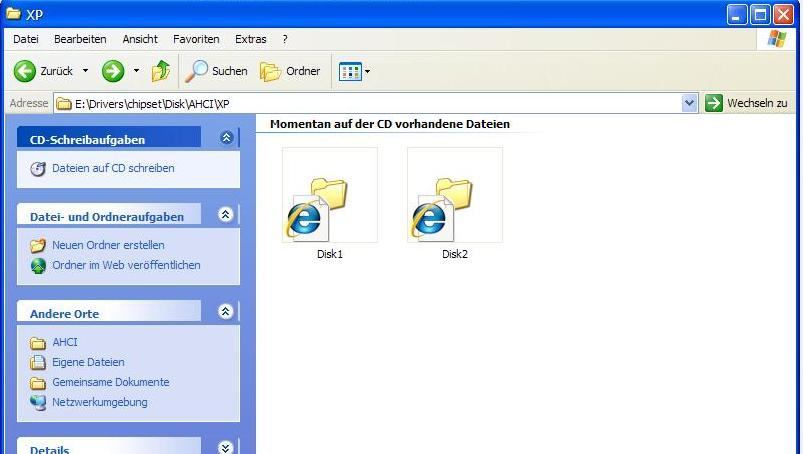
Task: Expand the Details panel
Action: tap(225, 448)
